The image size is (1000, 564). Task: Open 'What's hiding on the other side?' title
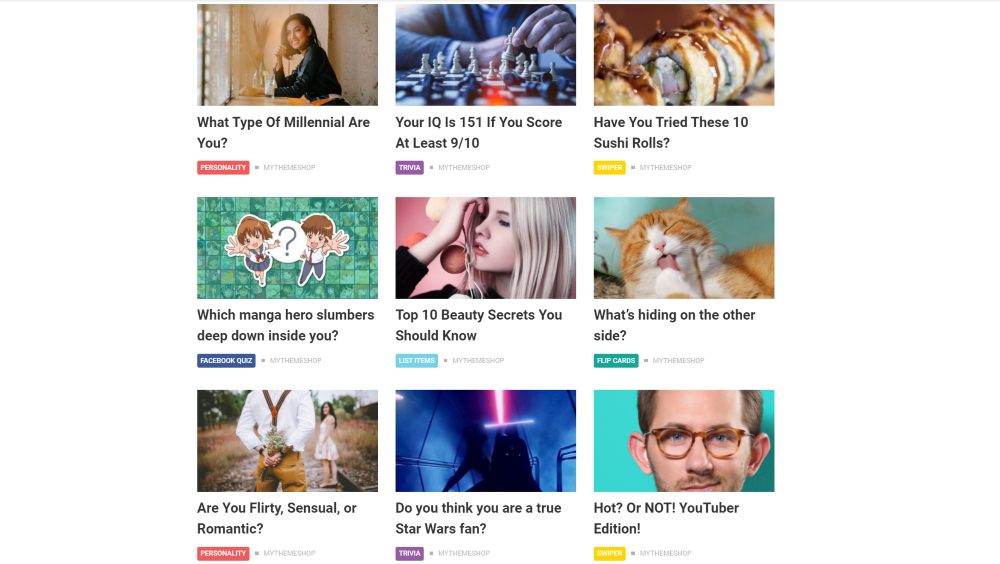coord(674,325)
